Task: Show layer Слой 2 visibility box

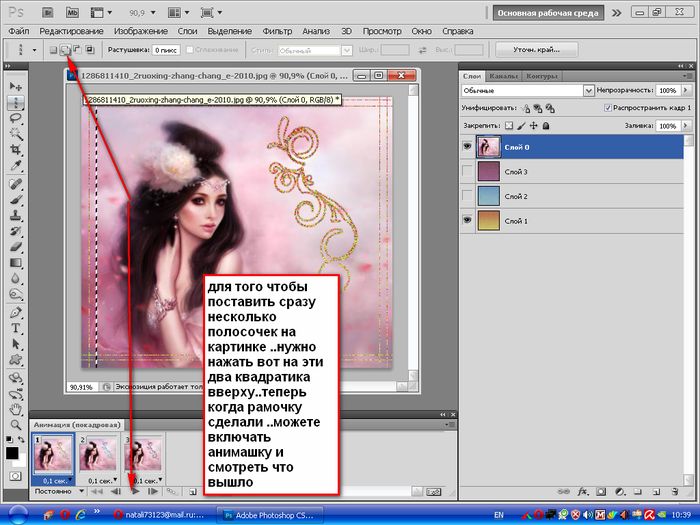Action: (x=467, y=196)
